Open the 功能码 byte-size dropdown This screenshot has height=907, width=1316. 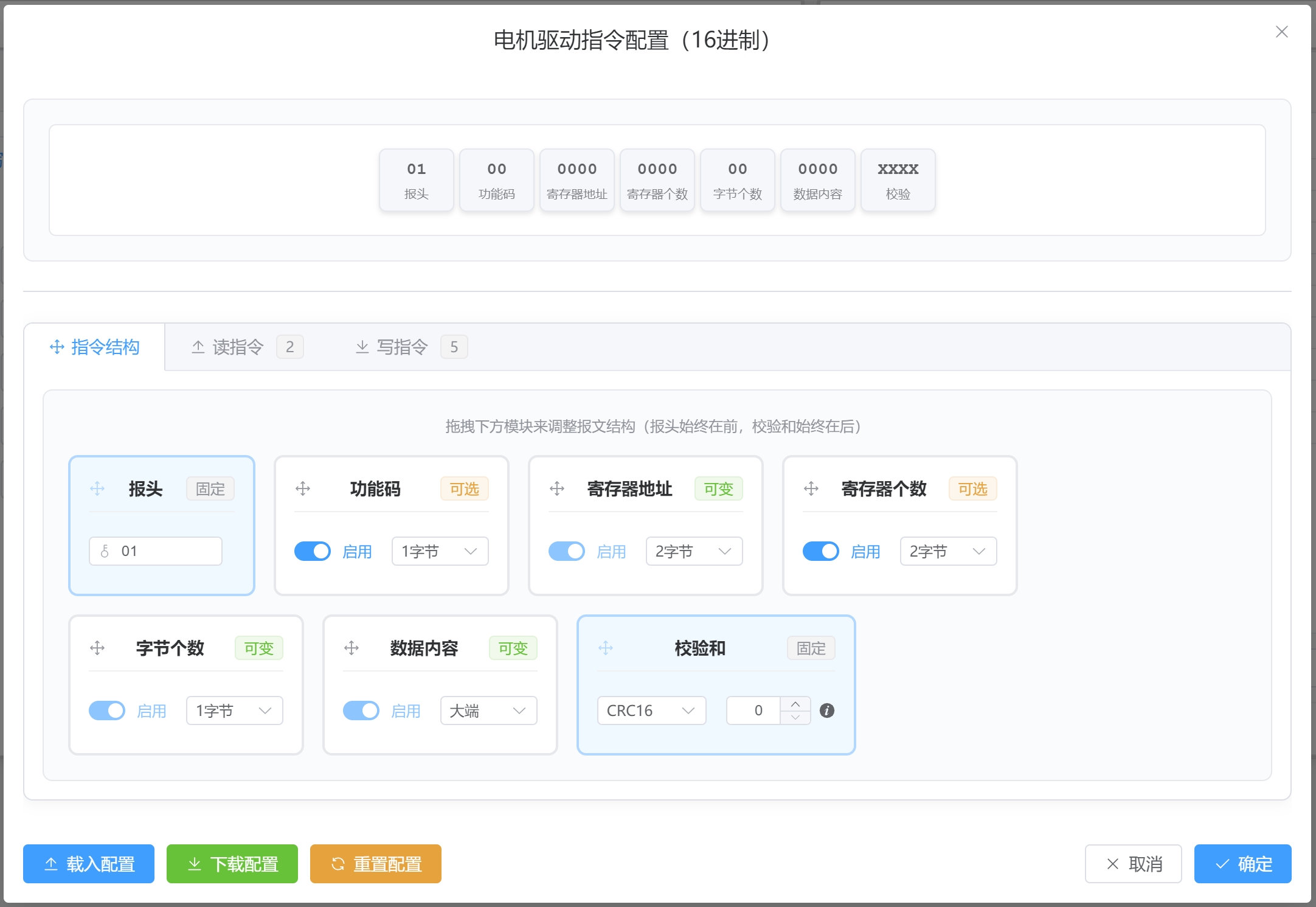pos(440,551)
